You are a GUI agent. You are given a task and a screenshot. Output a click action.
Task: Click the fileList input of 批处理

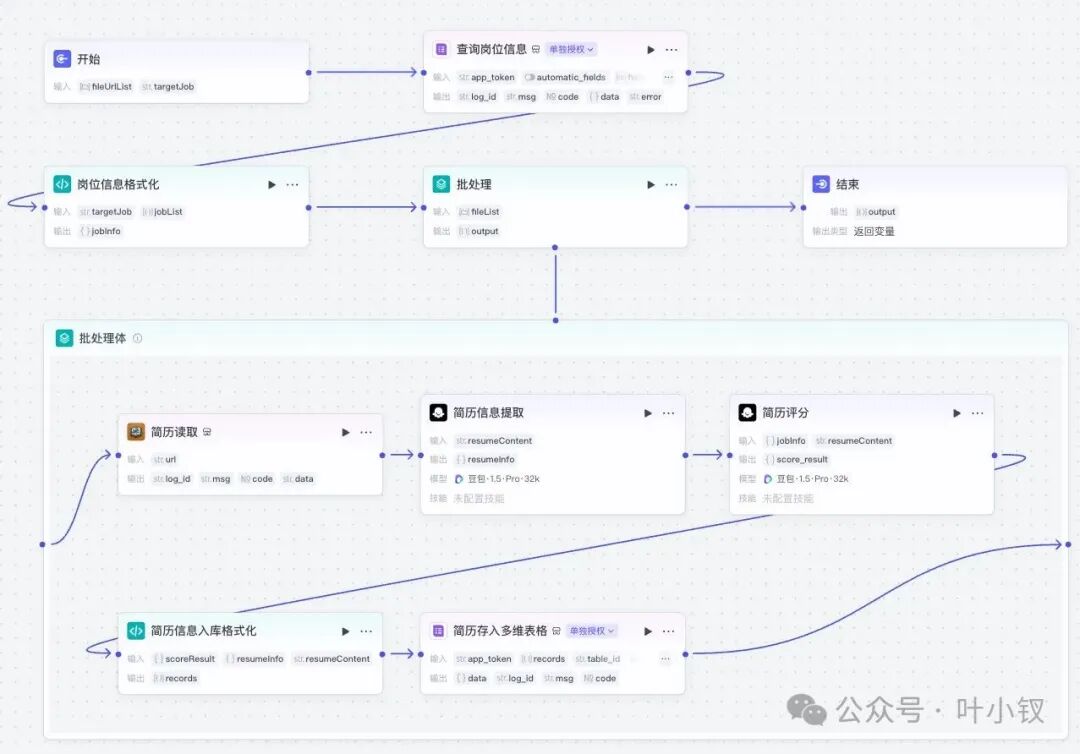click(x=479, y=212)
